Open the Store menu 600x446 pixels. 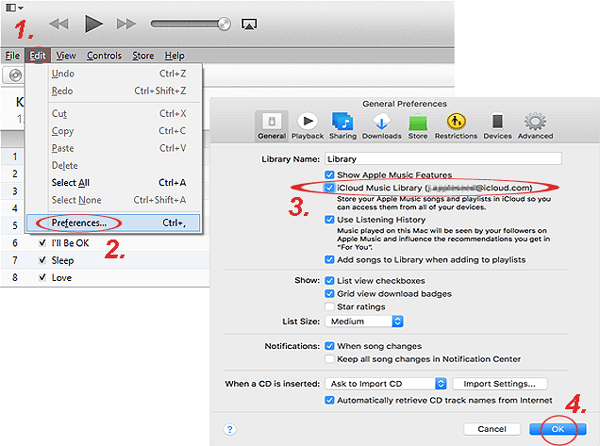pos(143,56)
